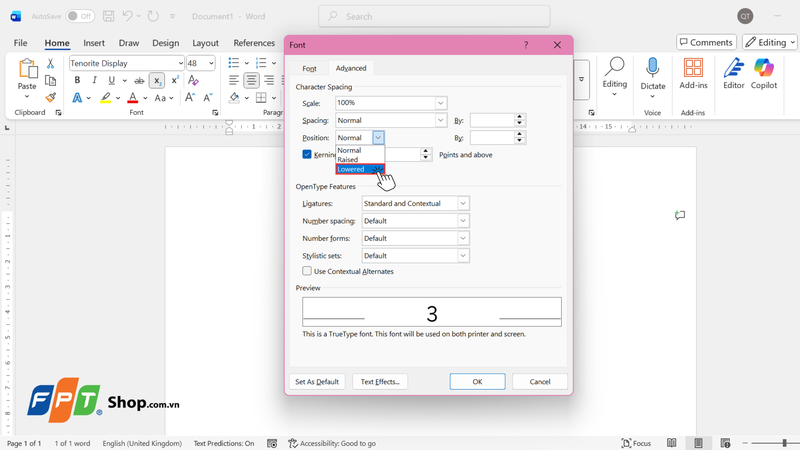Choose Lowered in the Position list
Viewport: 800px width, 450px height.
(x=360, y=169)
